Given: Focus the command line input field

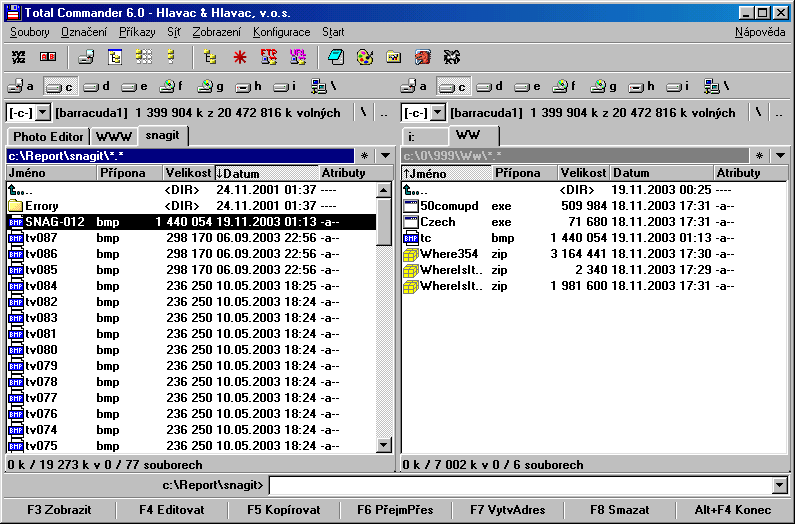Looking at the screenshot, I should tap(521, 485).
